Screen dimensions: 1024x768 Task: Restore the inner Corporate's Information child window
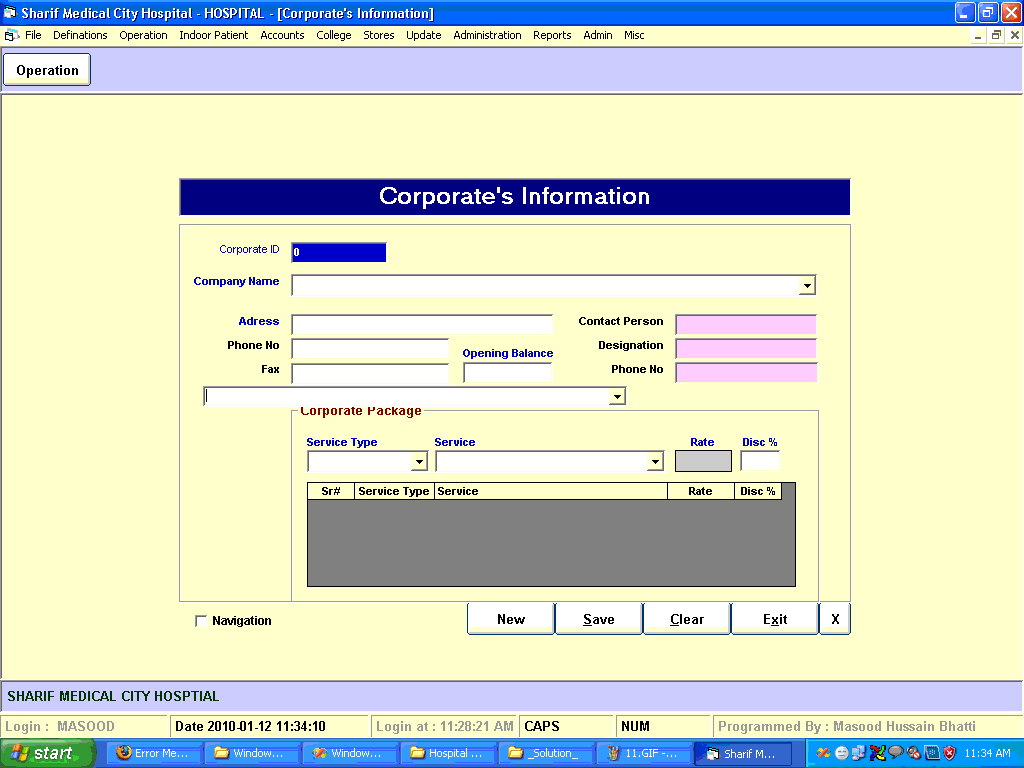pyautogui.click(x=996, y=35)
